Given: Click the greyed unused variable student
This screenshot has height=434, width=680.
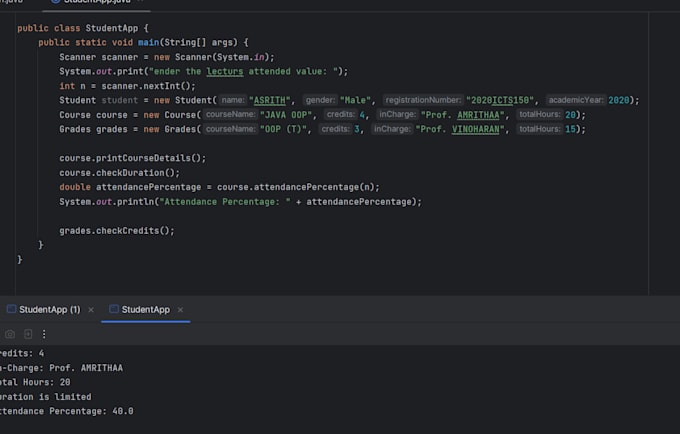Looking at the screenshot, I should (x=120, y=100).
